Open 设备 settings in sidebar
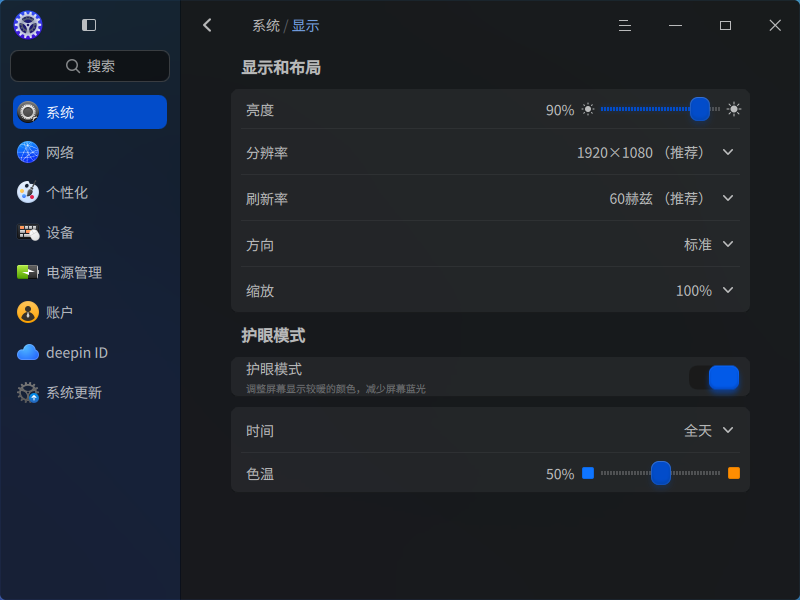 (90, 232)
